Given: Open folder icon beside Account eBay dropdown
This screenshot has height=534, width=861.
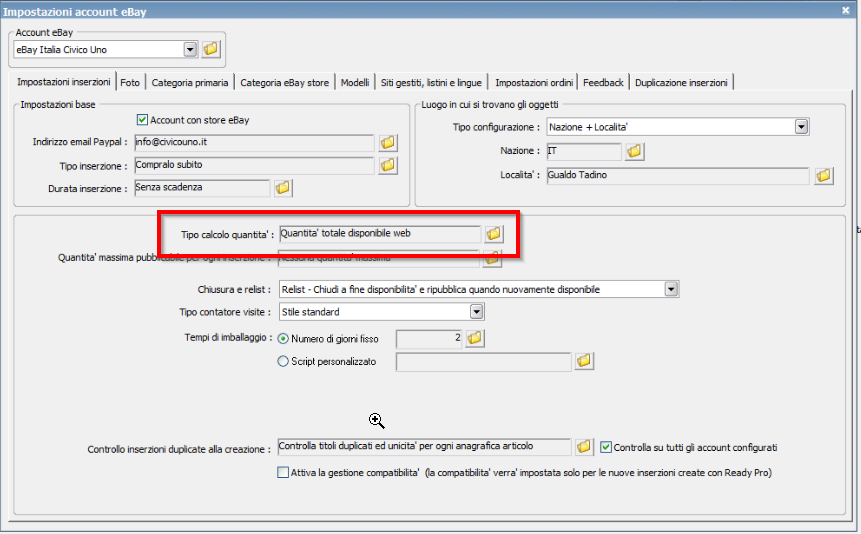Looking at the screenshot, I should [x=211, y=49].
